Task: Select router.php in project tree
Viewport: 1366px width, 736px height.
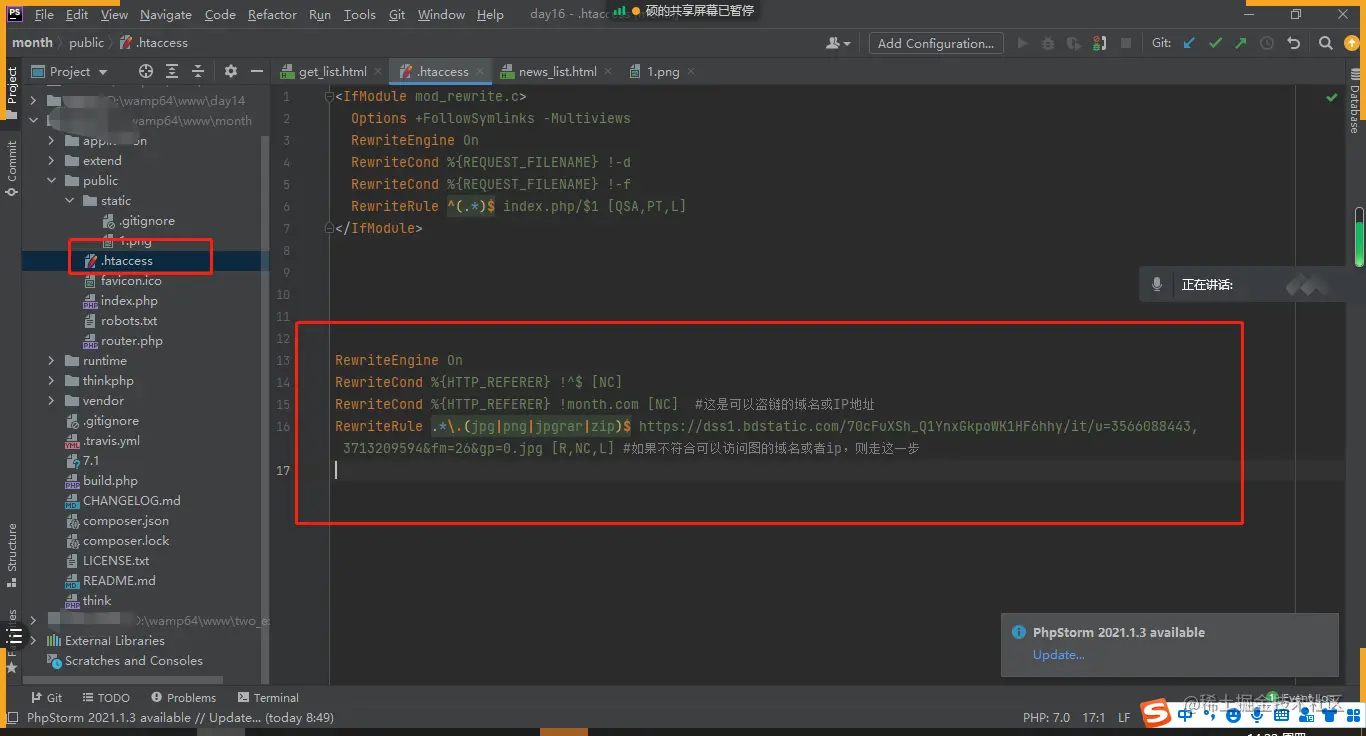Action: coord(131,341)
